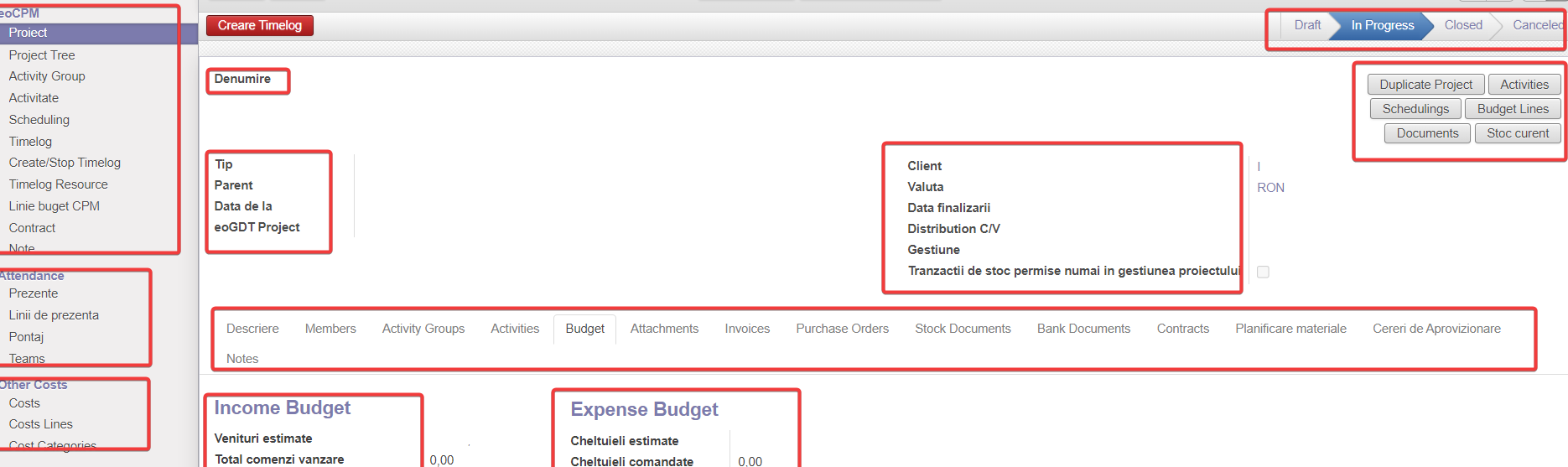Set status to Closed
The height and width of the screenshot is (467, 1568).
(1463, 25)
